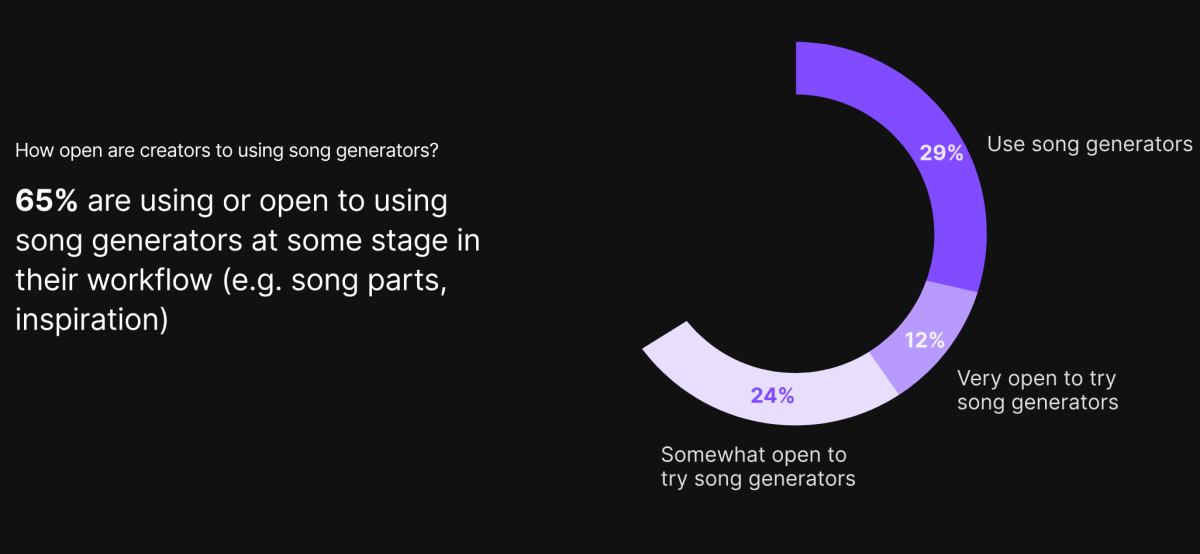This screenshot has height=554, width=1200.
Task: Click the "Very open to try song generators" label
Action: pyautogui.click(x=1037, y=391)
